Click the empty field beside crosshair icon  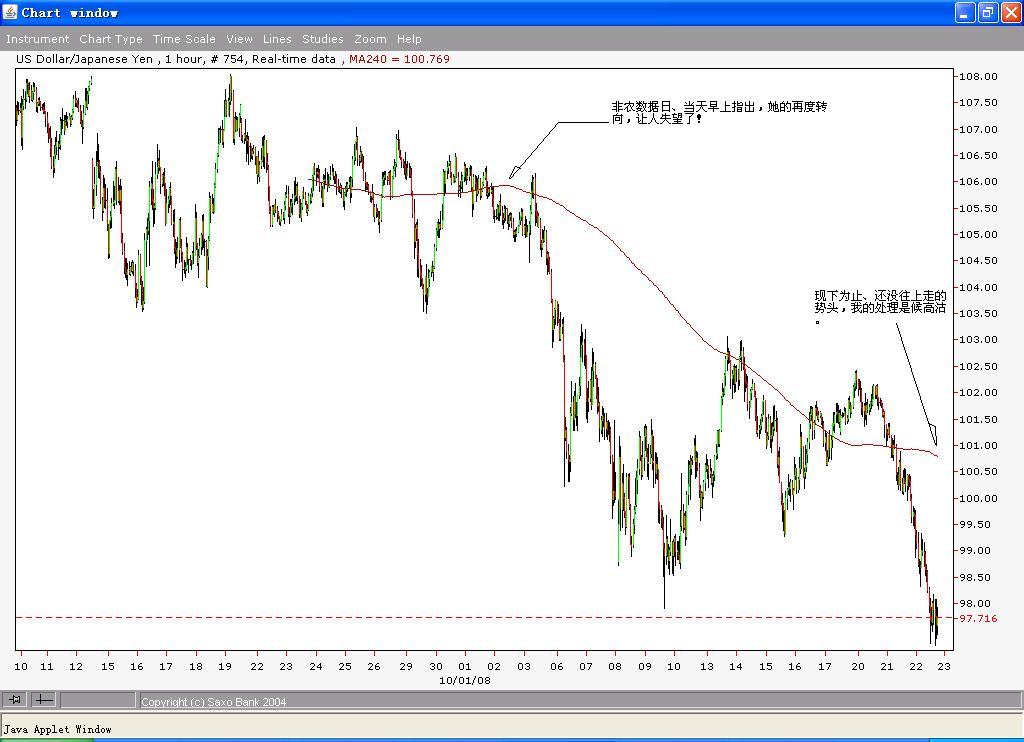[x=98, y=700]
